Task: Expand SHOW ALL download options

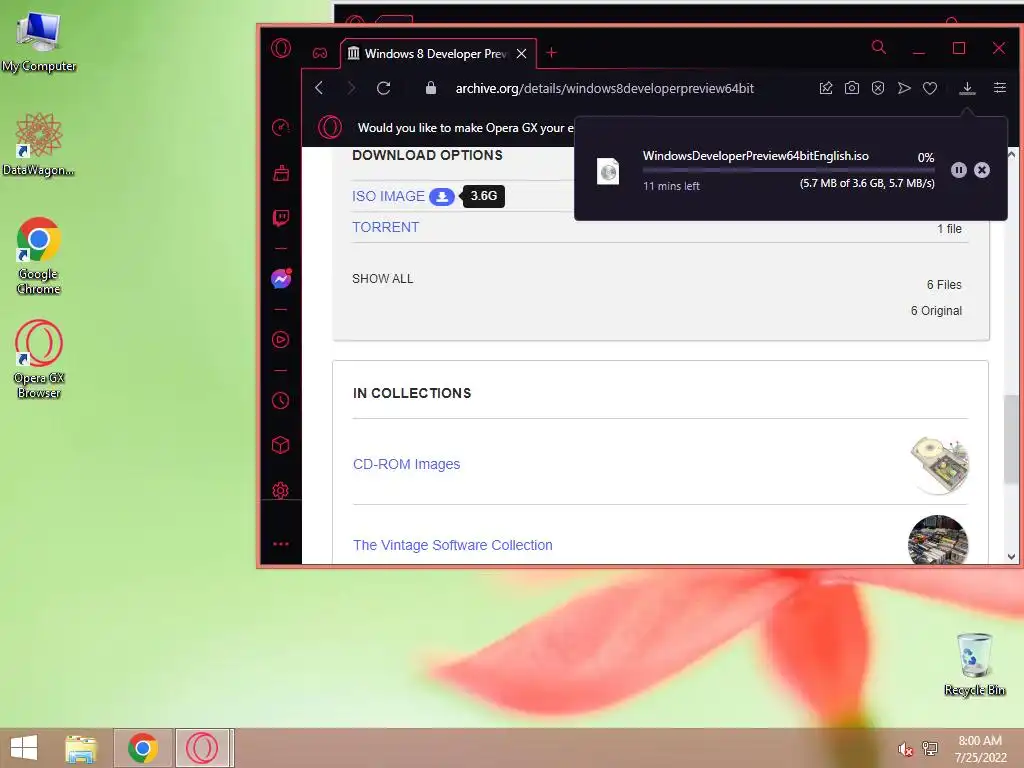Action: click(x=383, y=279)
